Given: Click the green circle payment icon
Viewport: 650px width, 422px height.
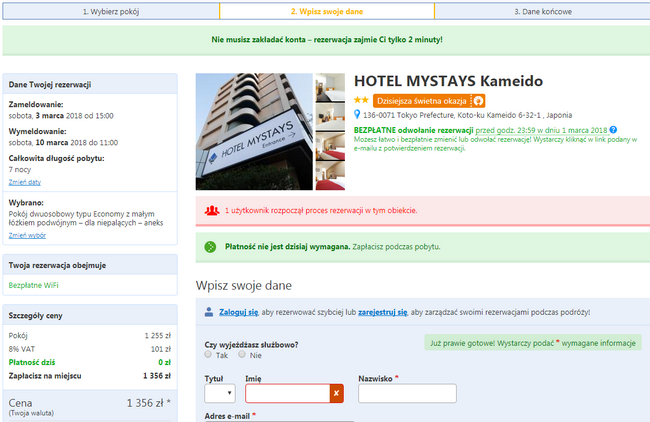Looking at the screenshot, I should pos(210,247).
